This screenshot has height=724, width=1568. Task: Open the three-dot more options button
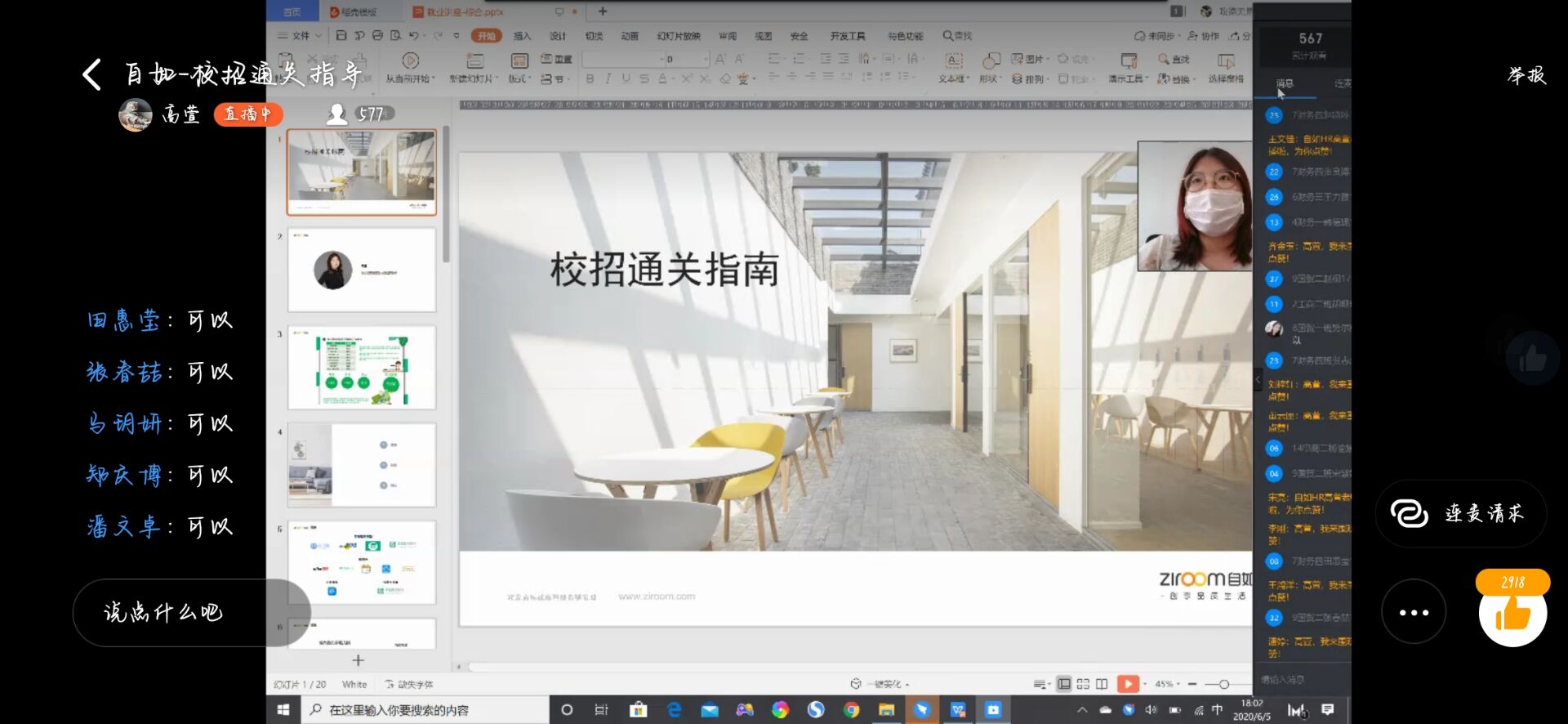1414,611
